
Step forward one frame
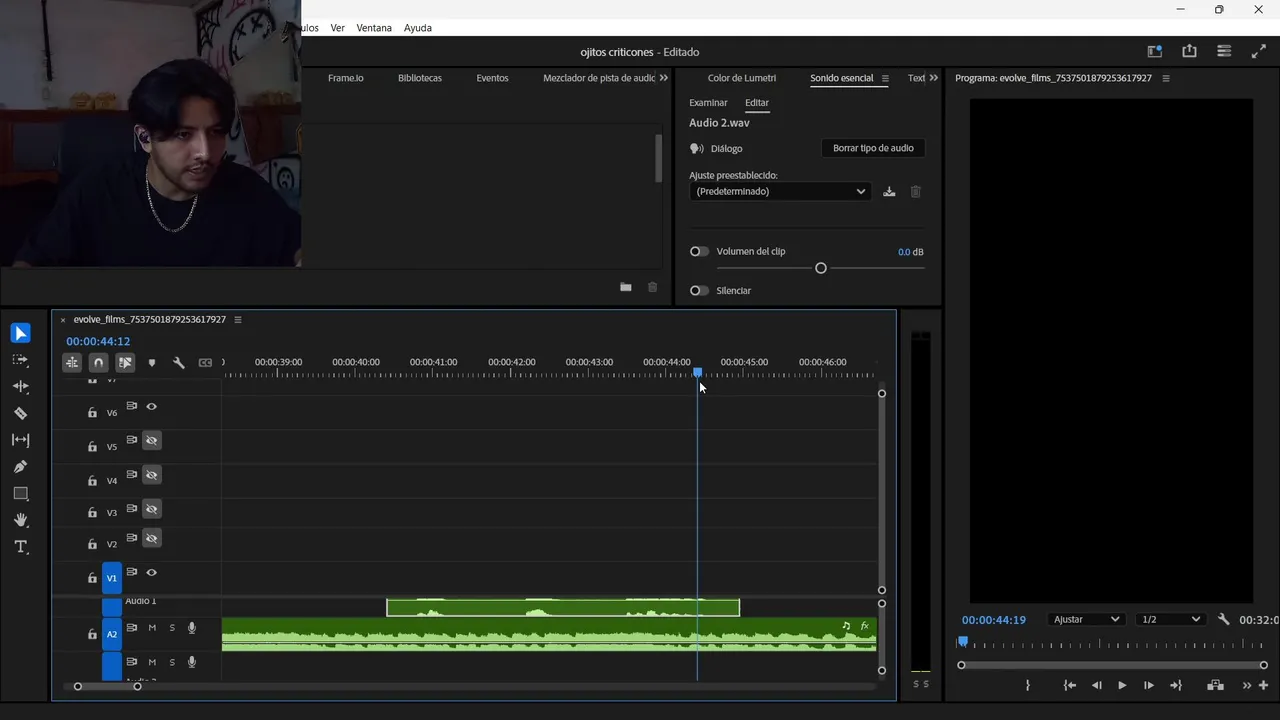[1148, 686]
